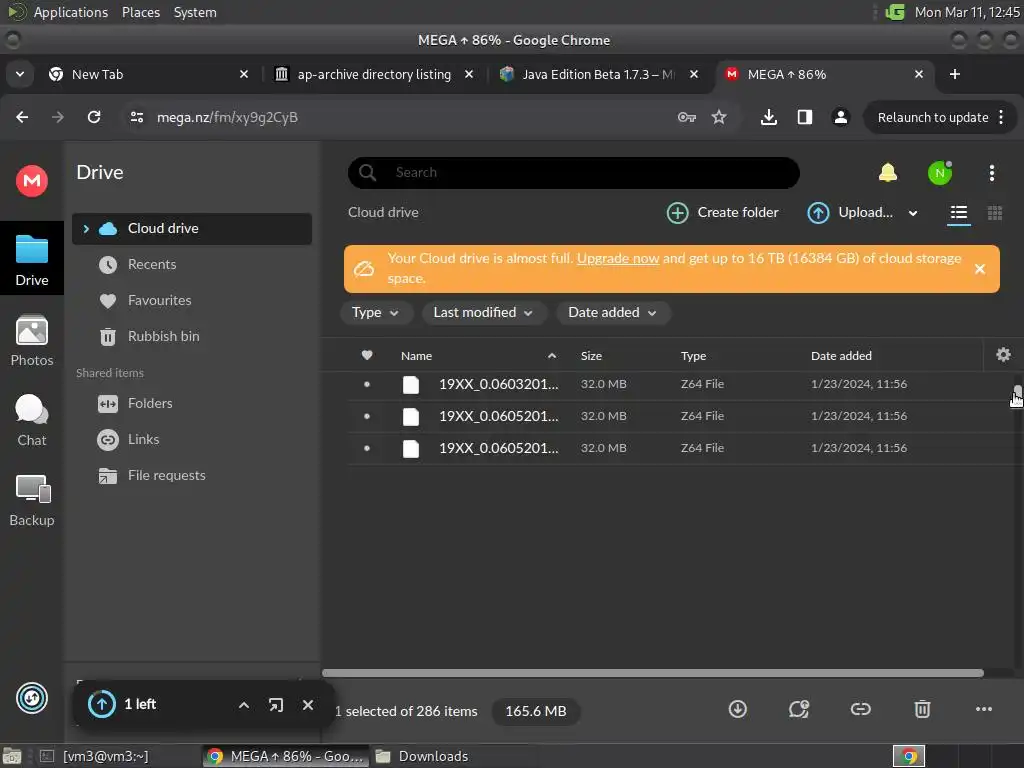Viewport: 1024px width, 768px height.
Task: Open the Backup section
Action: click(31, 501)
